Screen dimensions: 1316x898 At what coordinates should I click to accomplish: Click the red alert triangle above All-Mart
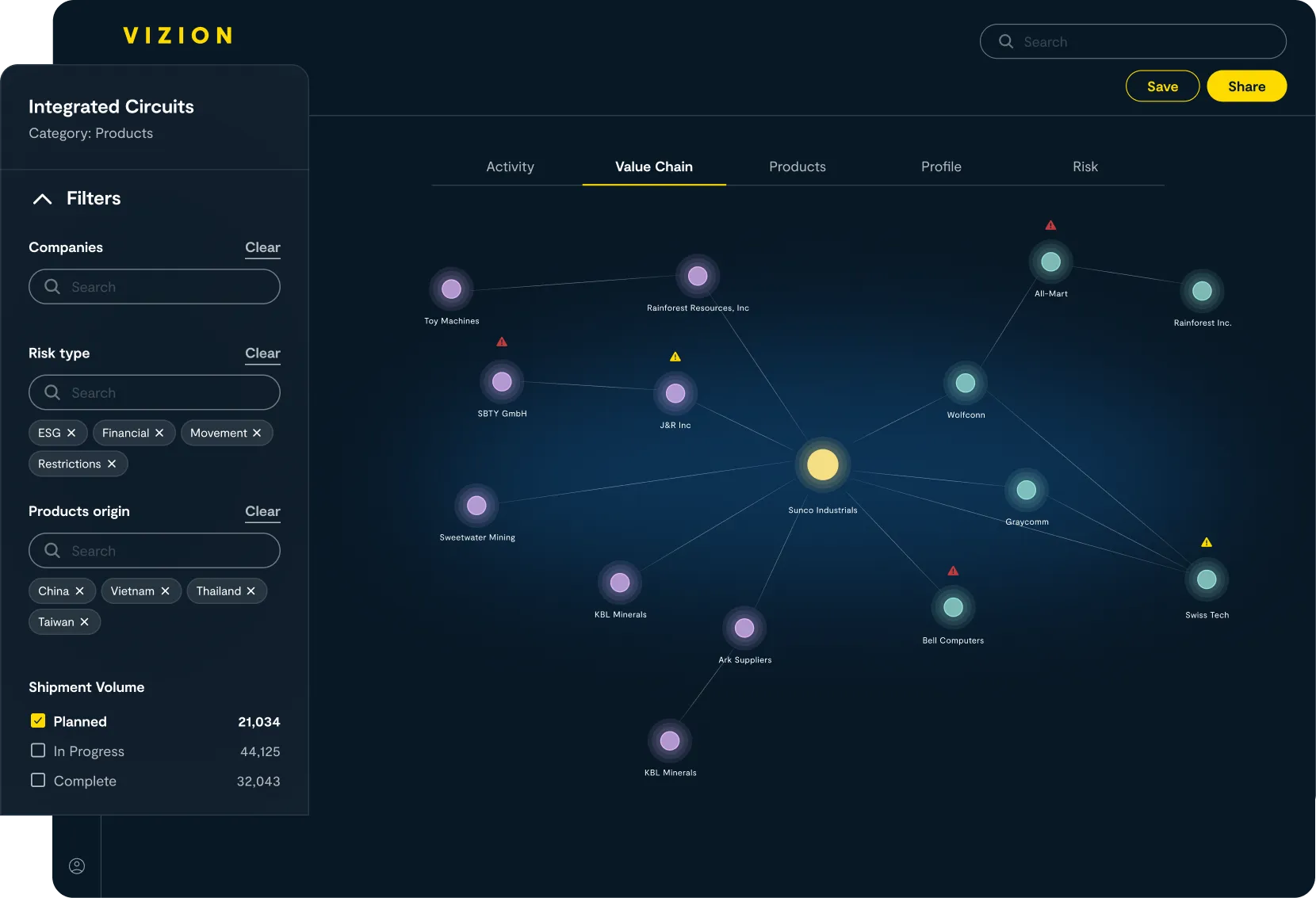pos(1050,224)
